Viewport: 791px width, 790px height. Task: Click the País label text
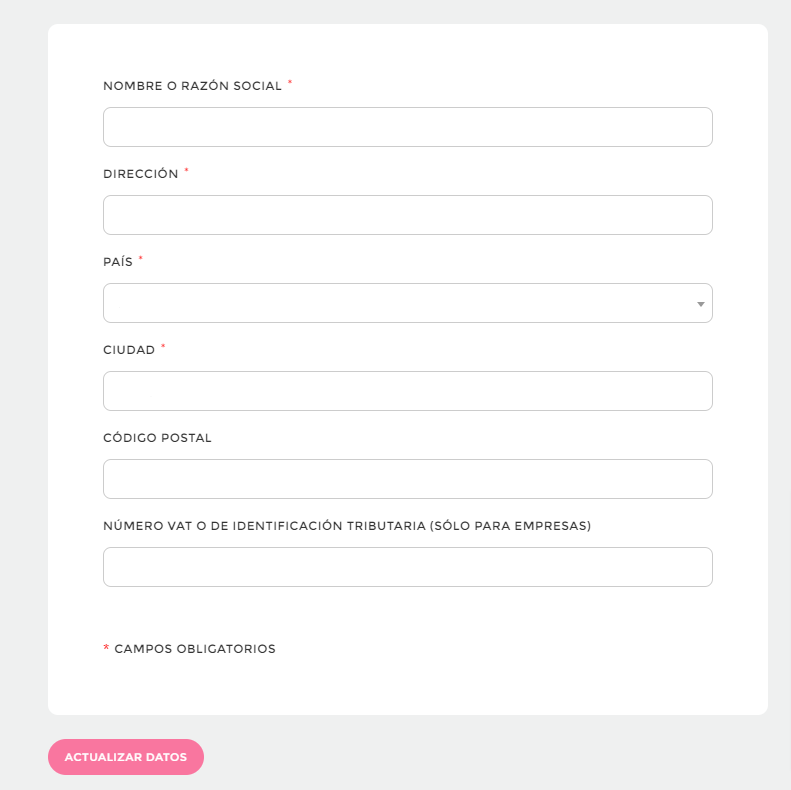[x=118, y=262]
